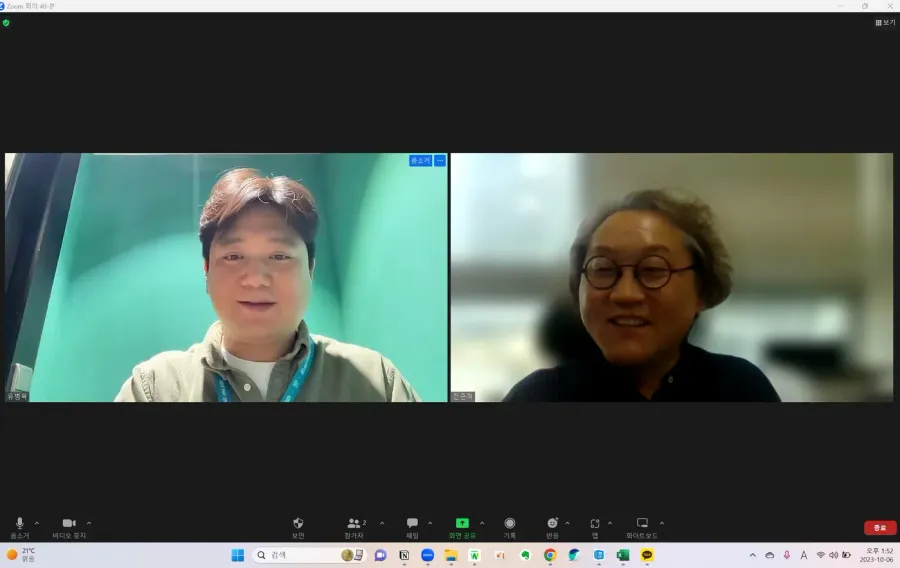This screenshot has height=568, width=900.
Task: Open more options on left video tile
Action: [440, 161]
